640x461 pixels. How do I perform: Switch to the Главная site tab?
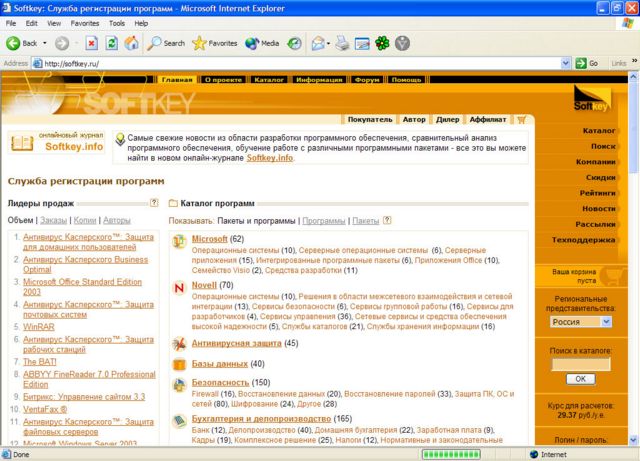pos(177,80)
